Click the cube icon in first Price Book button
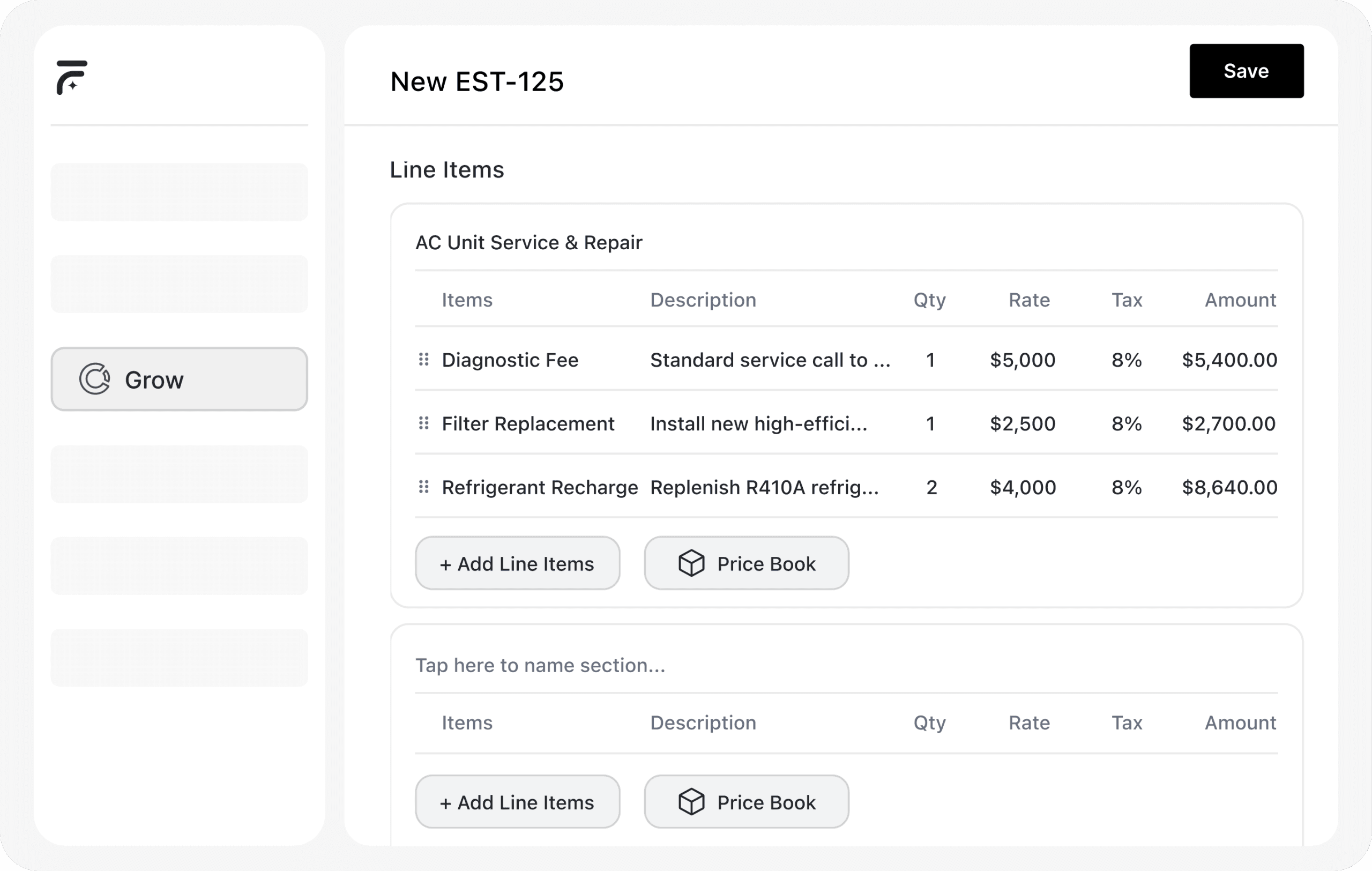The height and width of the screenshot is (871, 1372). pos(691,563)
